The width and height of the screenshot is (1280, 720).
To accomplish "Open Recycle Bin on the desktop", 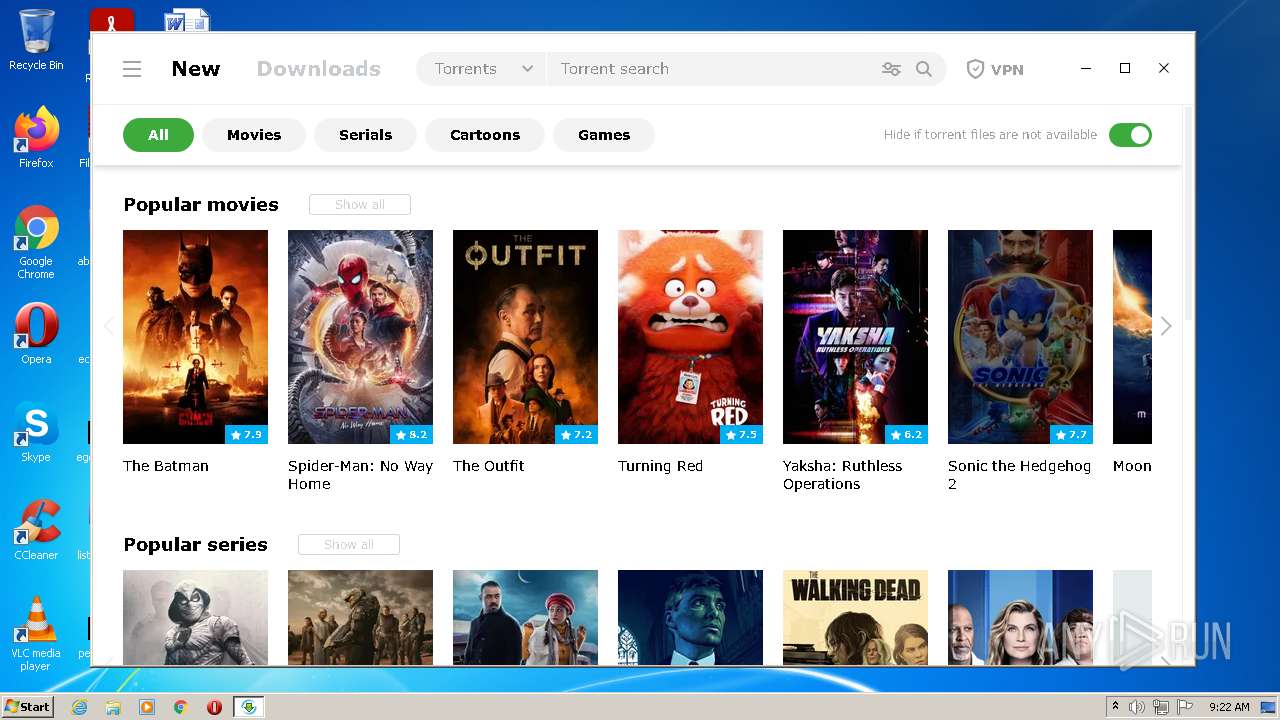I will [x=36, y=40].
